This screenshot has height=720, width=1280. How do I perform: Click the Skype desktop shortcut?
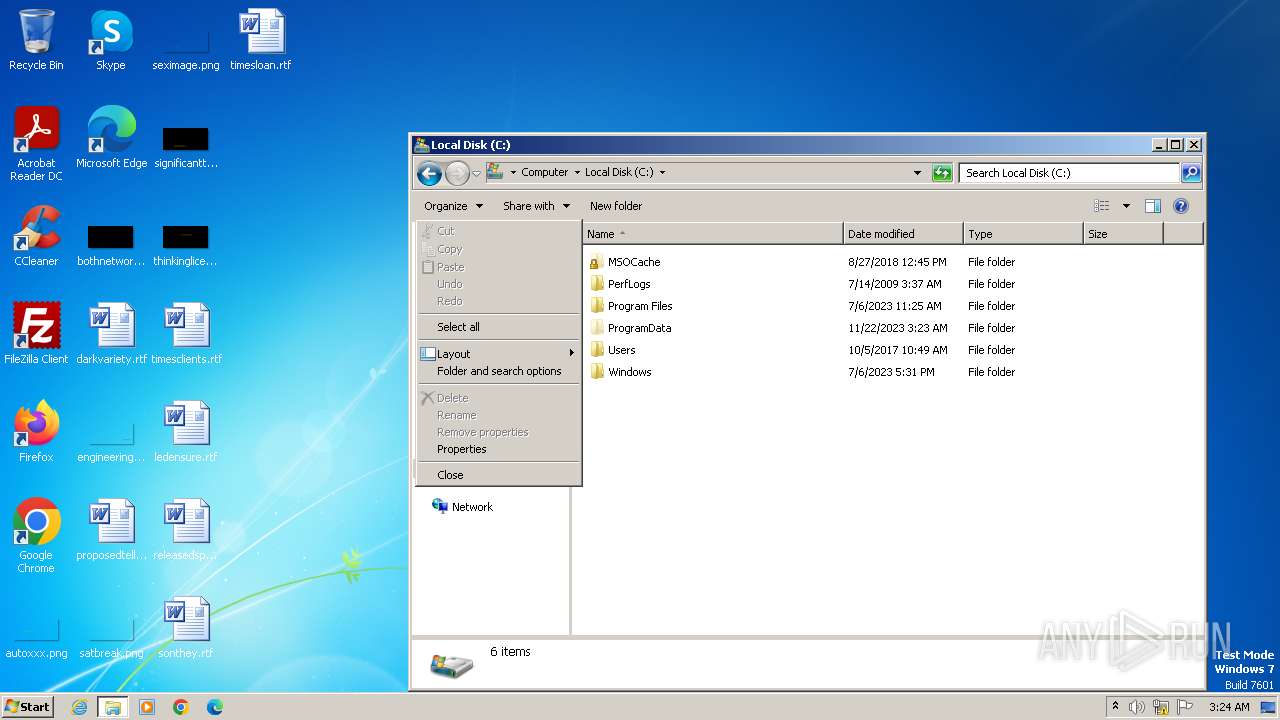(x=111, y=40)
